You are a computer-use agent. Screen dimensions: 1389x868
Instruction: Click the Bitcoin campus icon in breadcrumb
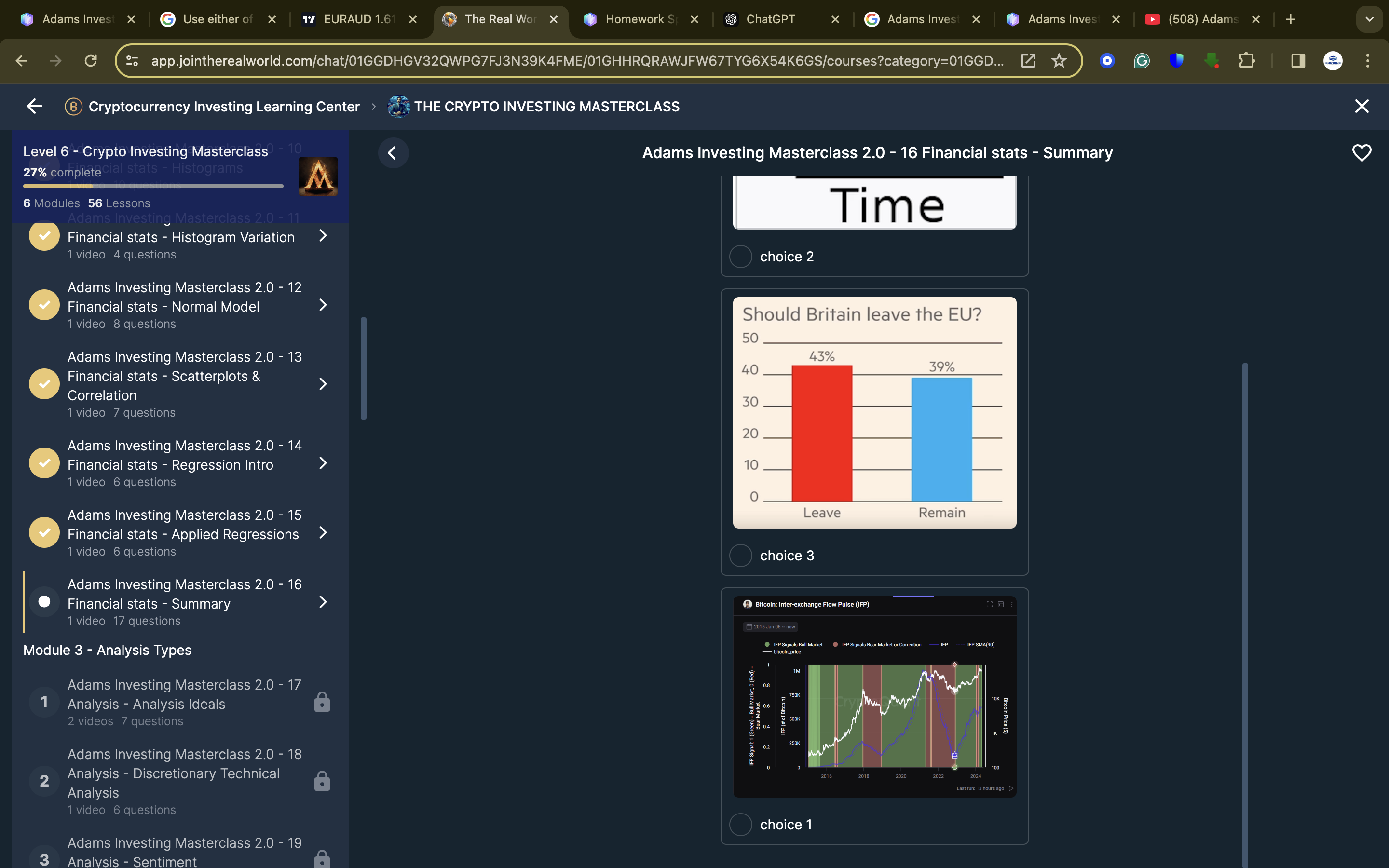pos(73,106)
